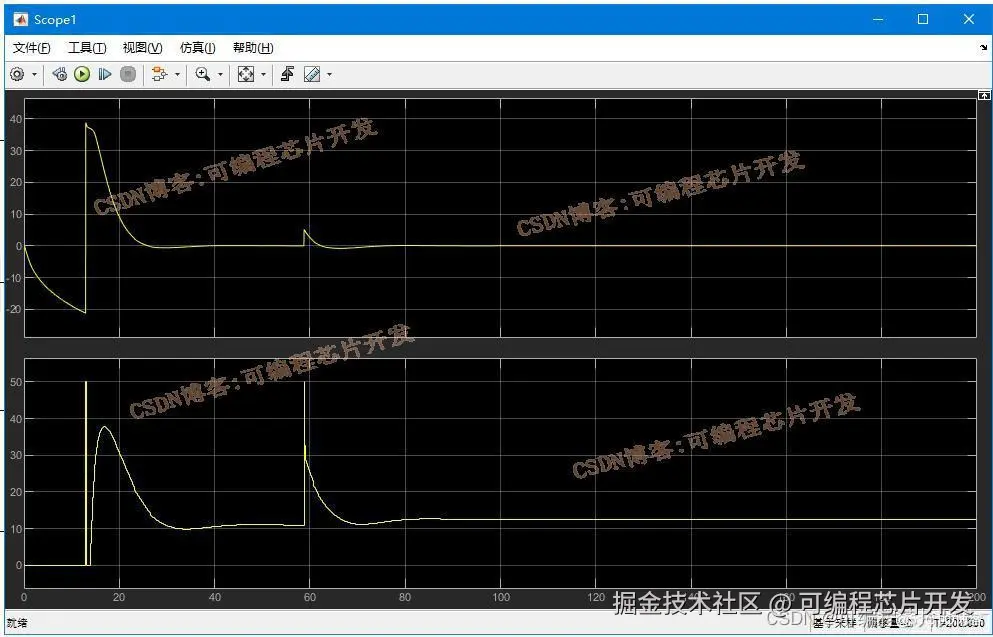Open the scope configuration properties gear
Image resolution: width=993 pixels, height=637 pixels.
(x=17, y=75)
